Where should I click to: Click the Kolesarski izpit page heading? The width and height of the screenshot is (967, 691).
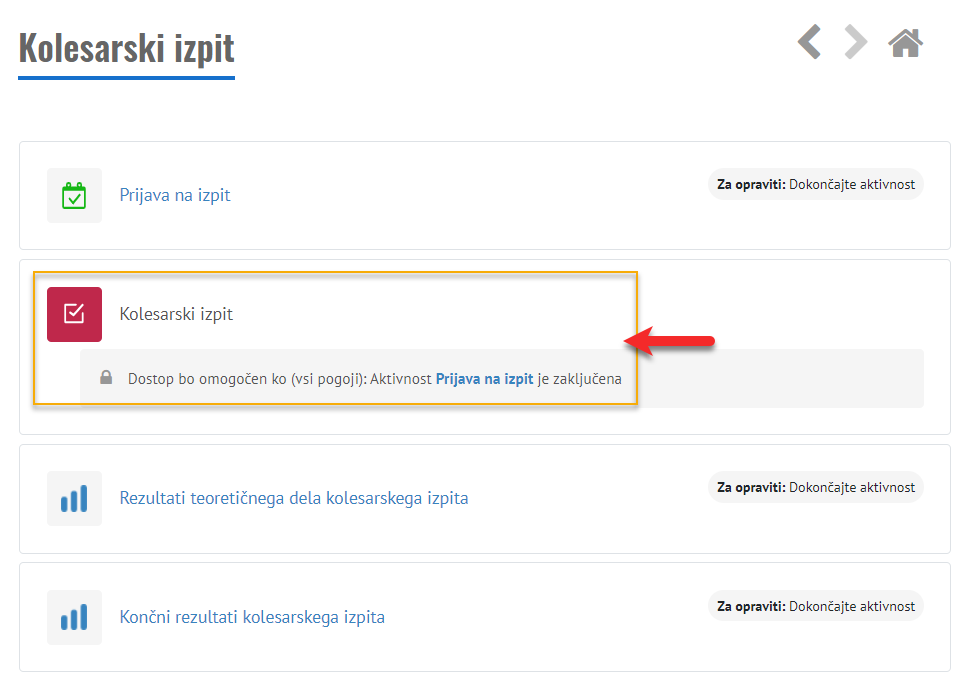click(126, 48)
